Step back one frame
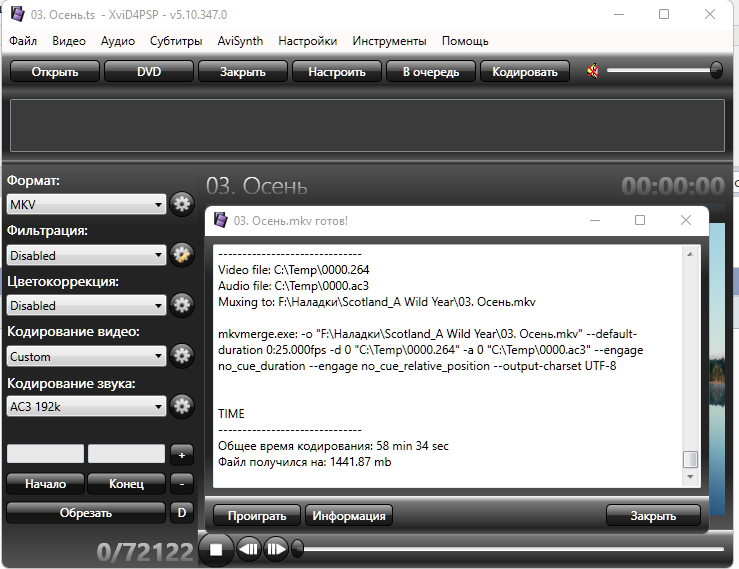This screenshot has width=739, height=569. pos(248,549)
